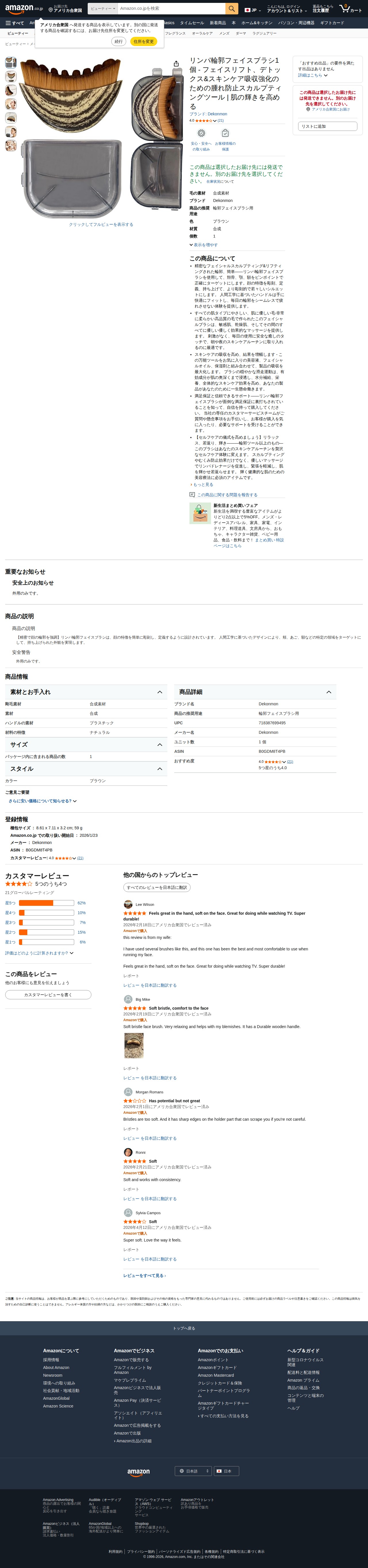Open the hamburger すべて menu

tap(15, 23)
